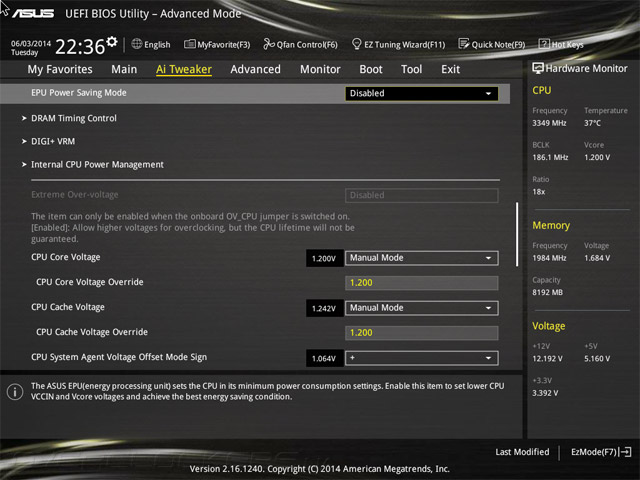The width and height of the screenshot is (640, 480).
Task: Click the clock settings gear icon
Action: (112, 41)
